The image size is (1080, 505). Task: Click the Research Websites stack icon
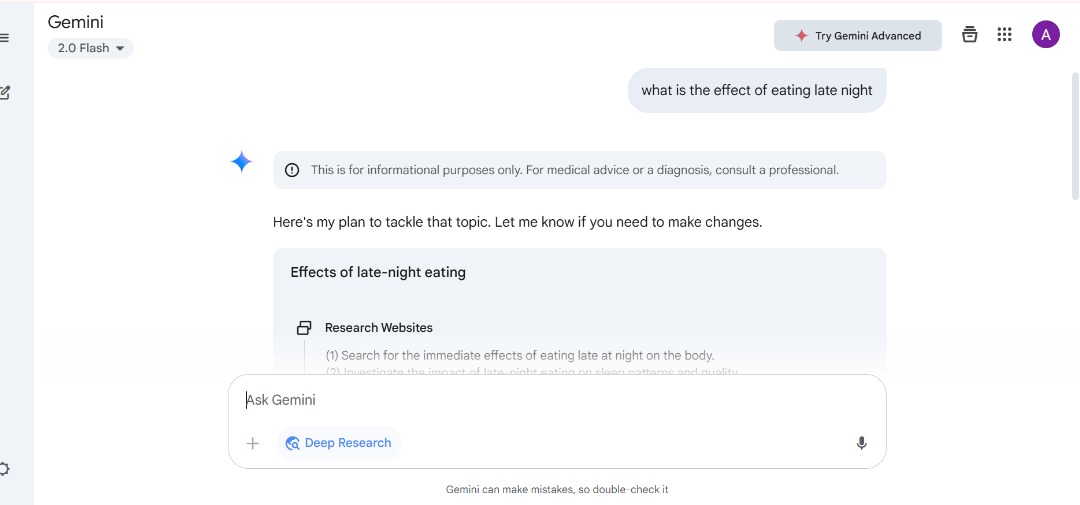304,328
